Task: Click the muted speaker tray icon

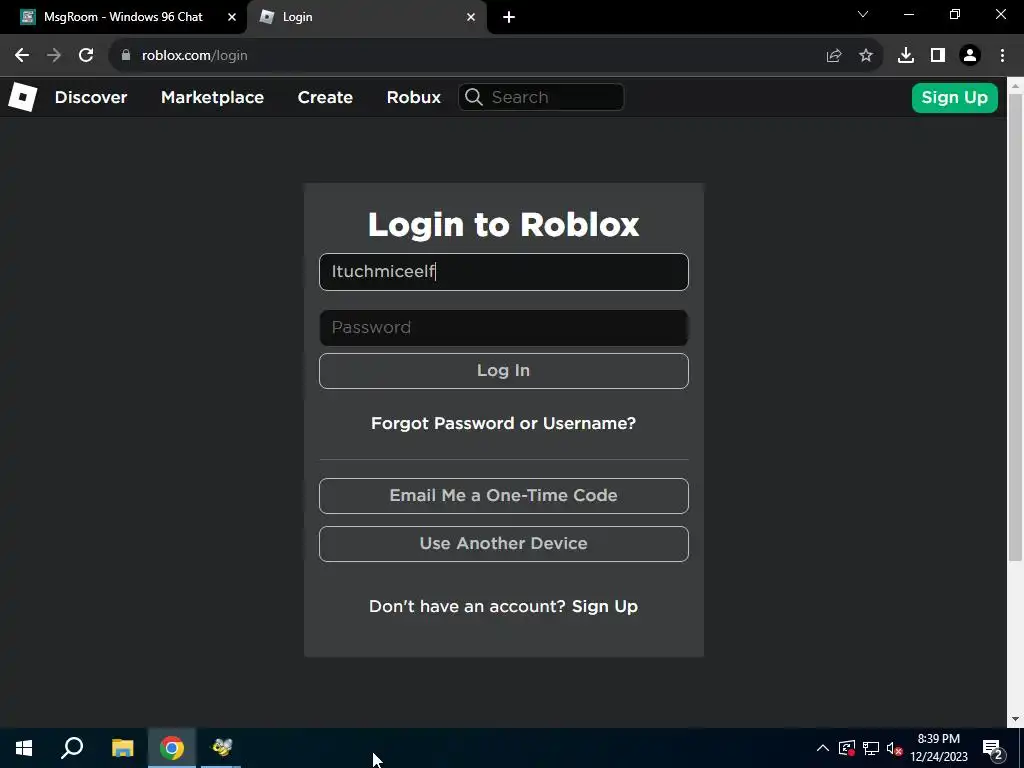Action: click(894, 748)
